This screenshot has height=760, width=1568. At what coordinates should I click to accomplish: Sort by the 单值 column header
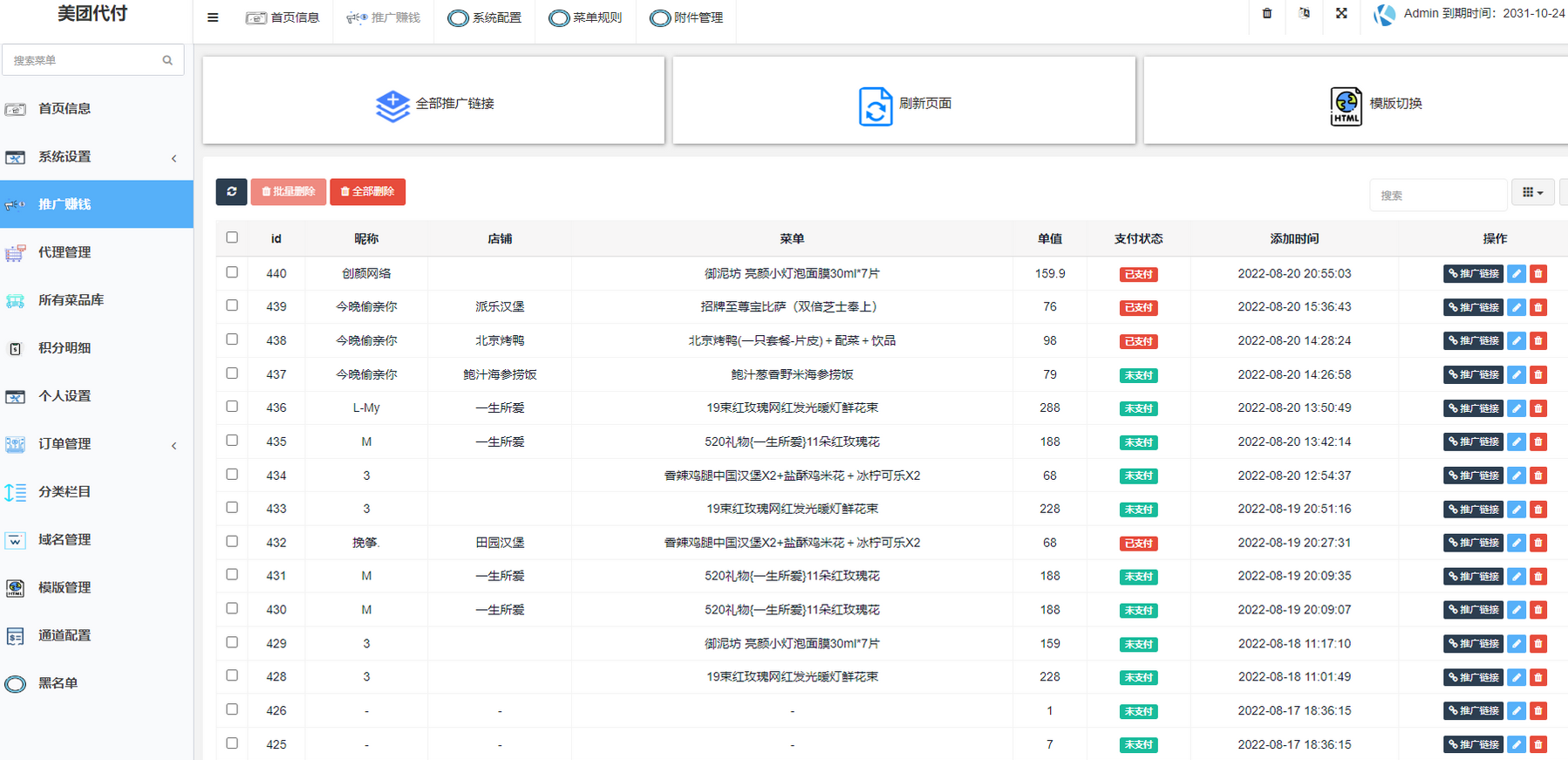1050,239
